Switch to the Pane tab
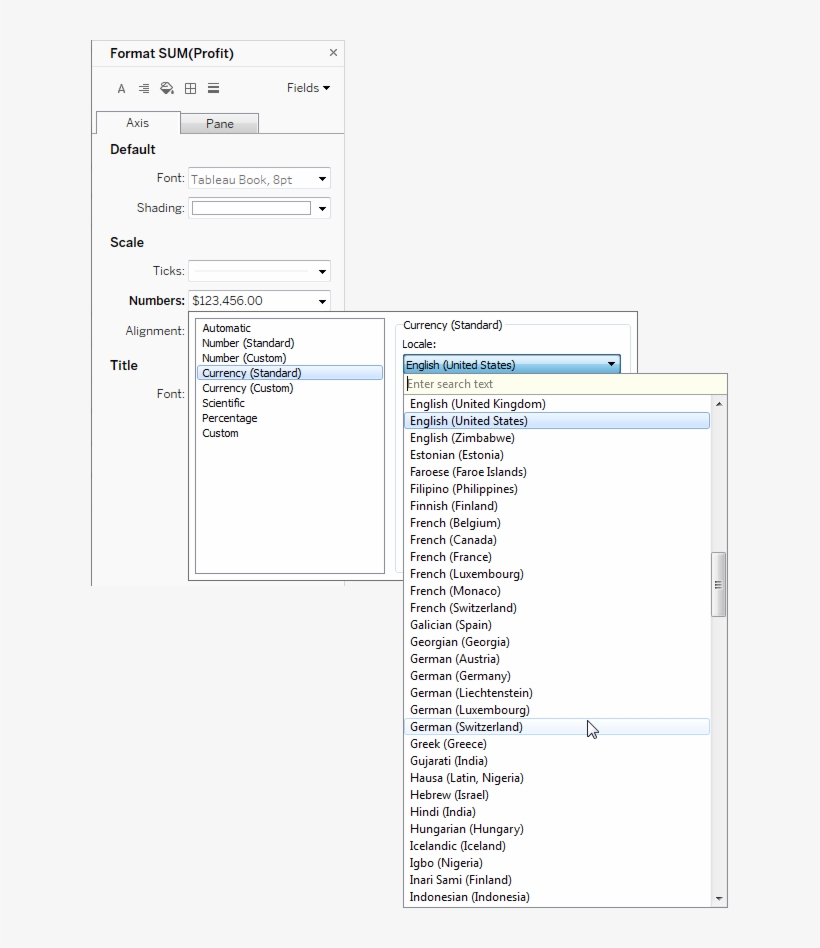 tap(220, 124)
